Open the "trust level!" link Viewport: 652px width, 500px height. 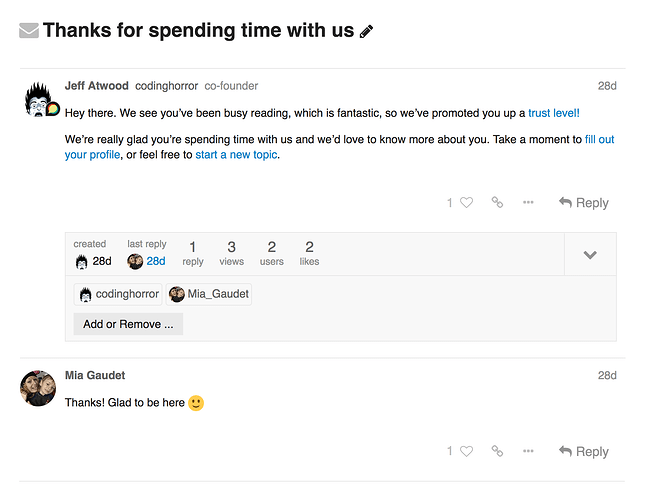(x=553, y=114)
